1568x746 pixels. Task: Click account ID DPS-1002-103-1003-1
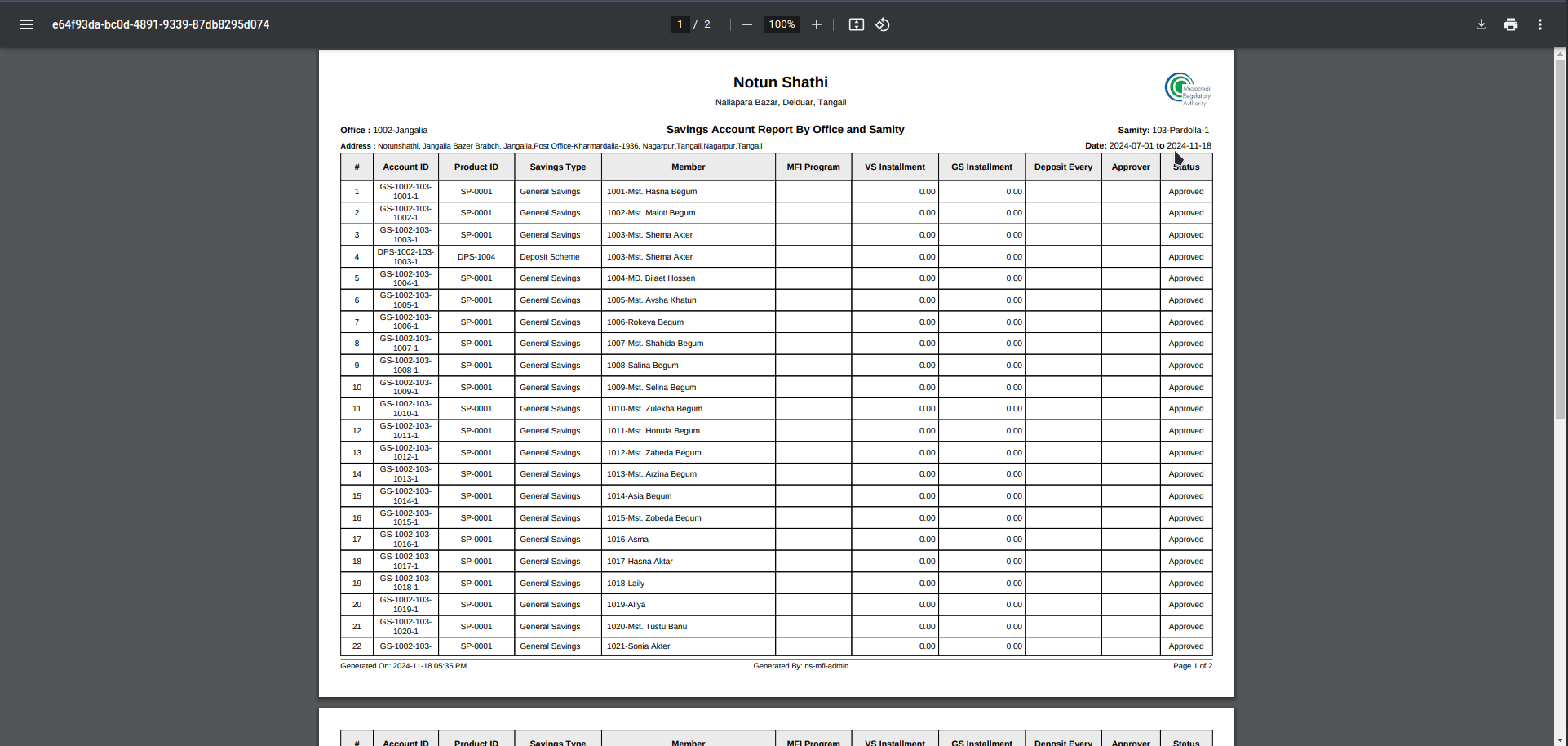click(x=405, y=257)
